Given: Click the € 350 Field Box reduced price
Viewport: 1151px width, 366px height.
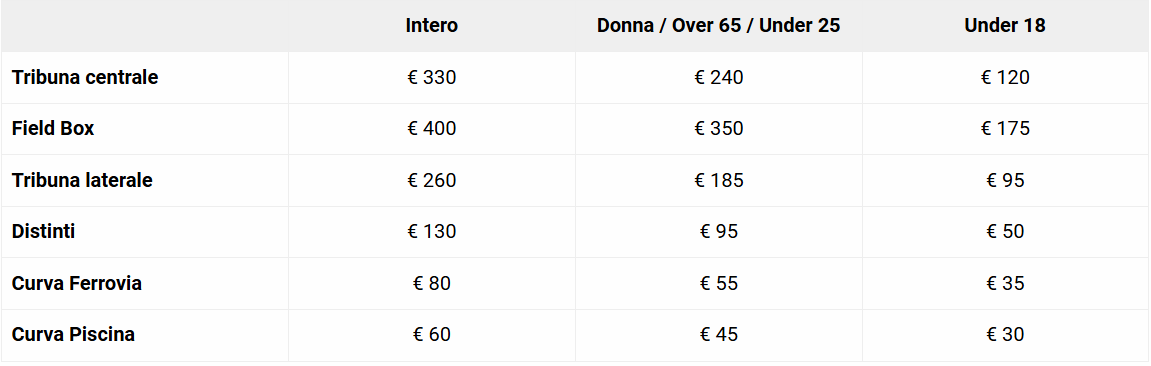Looking at the screenshot, I should point(719,128).
